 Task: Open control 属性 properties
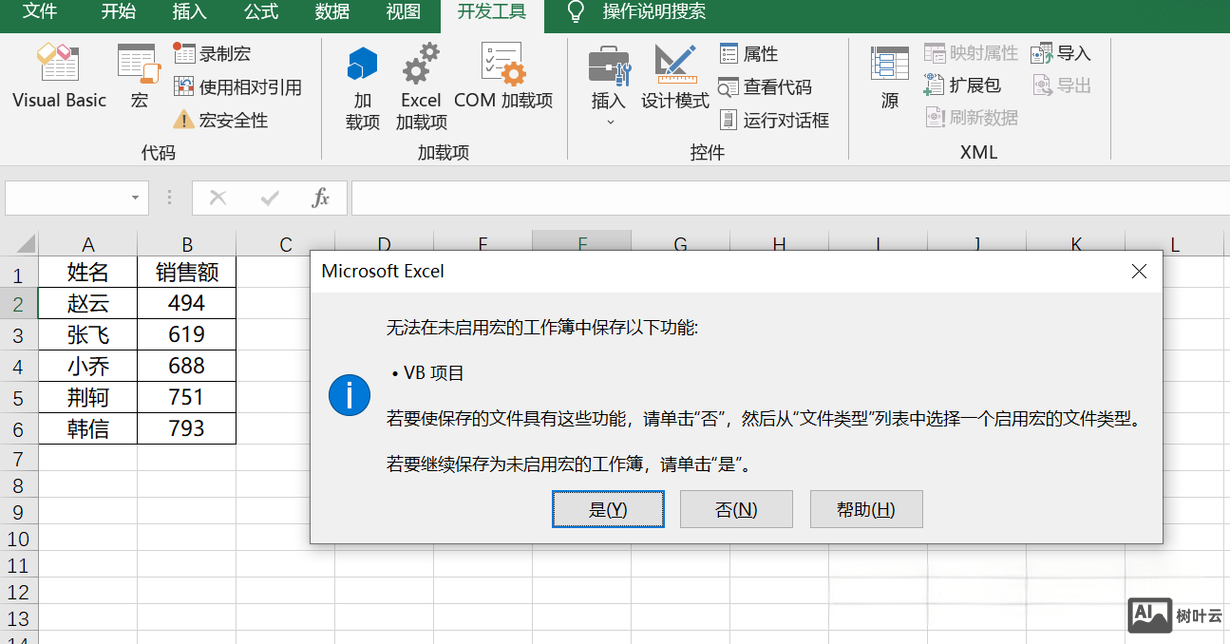click(x=749, y=54)
